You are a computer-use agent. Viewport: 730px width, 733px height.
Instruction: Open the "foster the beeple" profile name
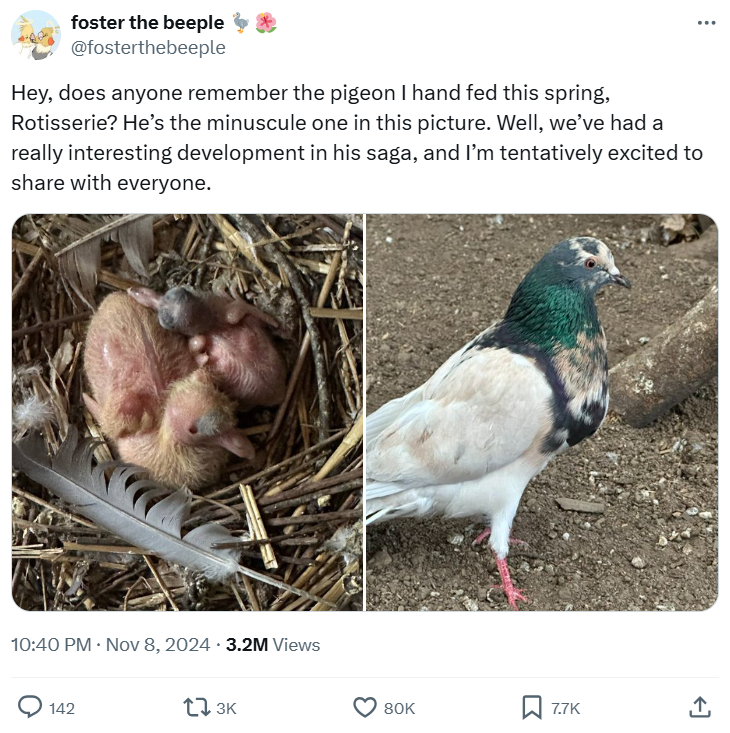147,23
